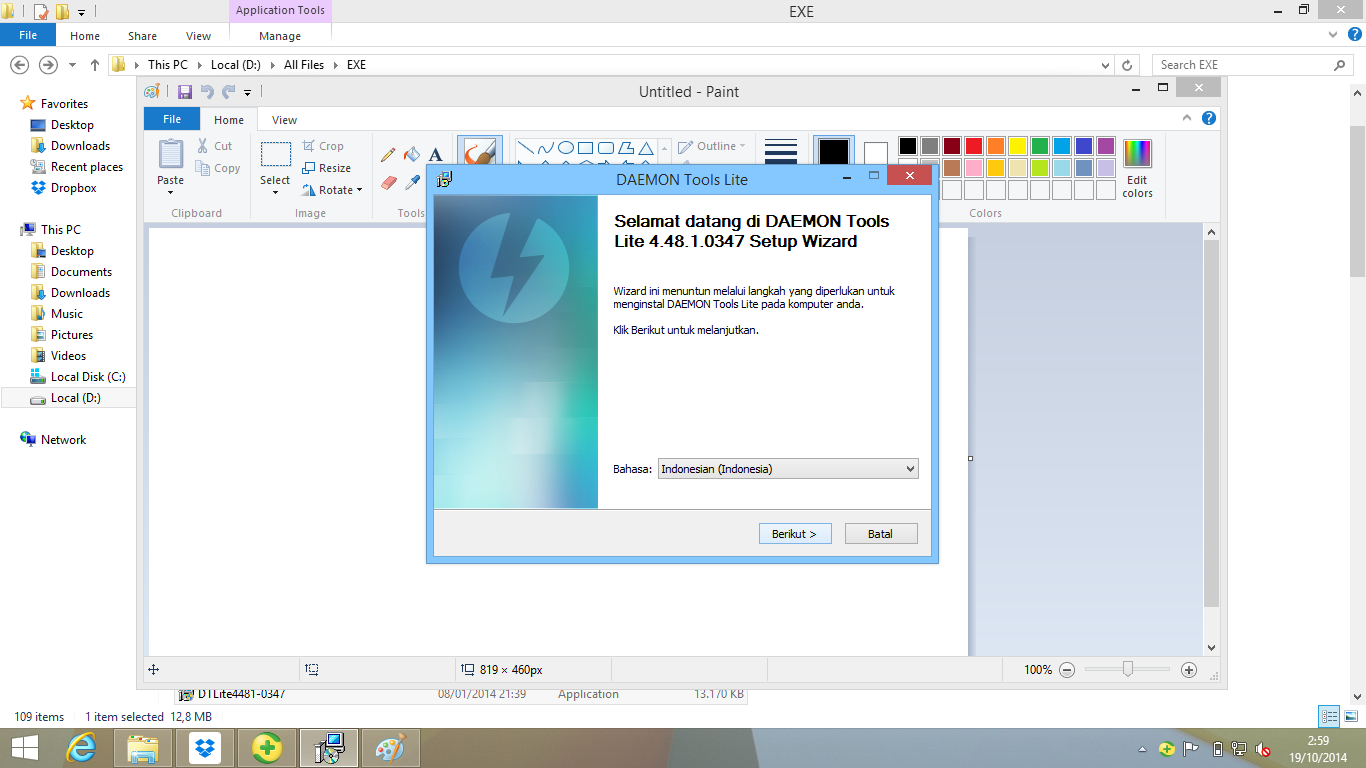
Task: Select the Text tool in Paint
Action: coord(436,155)
